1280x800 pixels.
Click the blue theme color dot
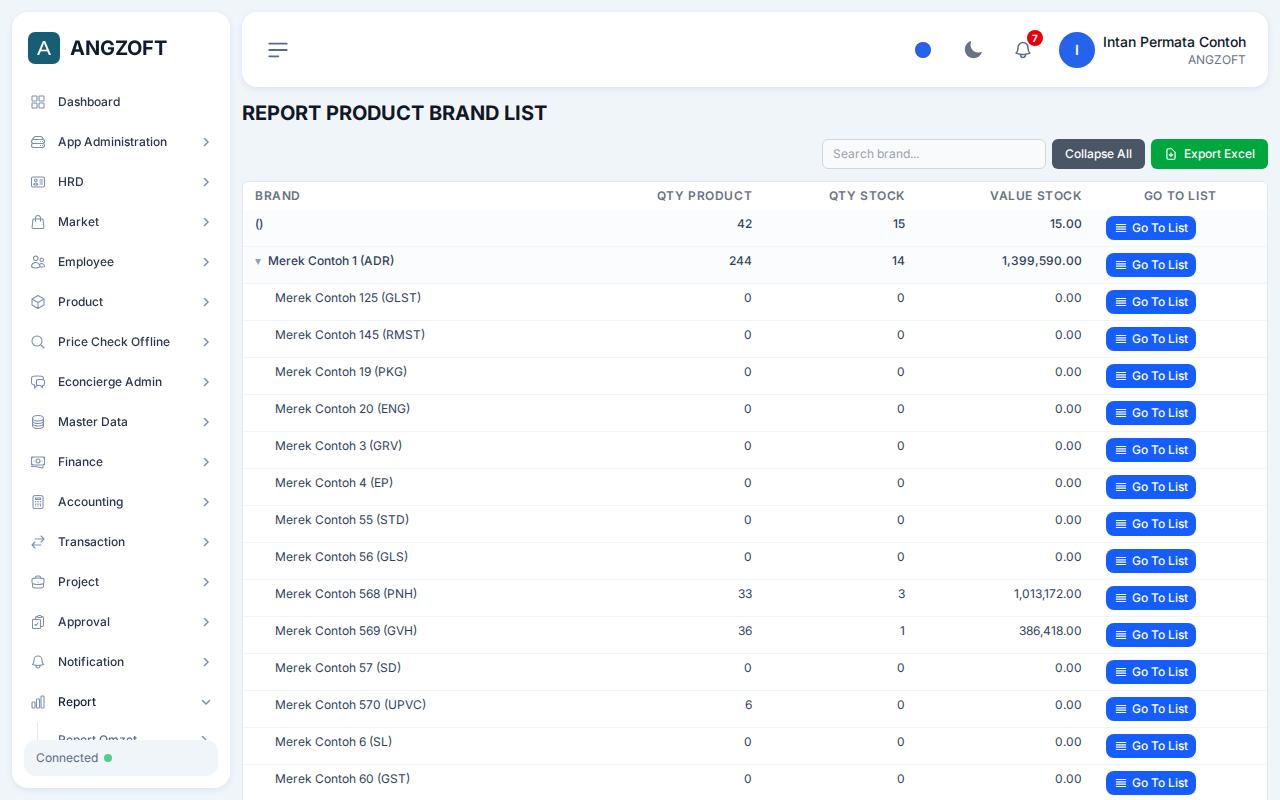click(923, 50)
